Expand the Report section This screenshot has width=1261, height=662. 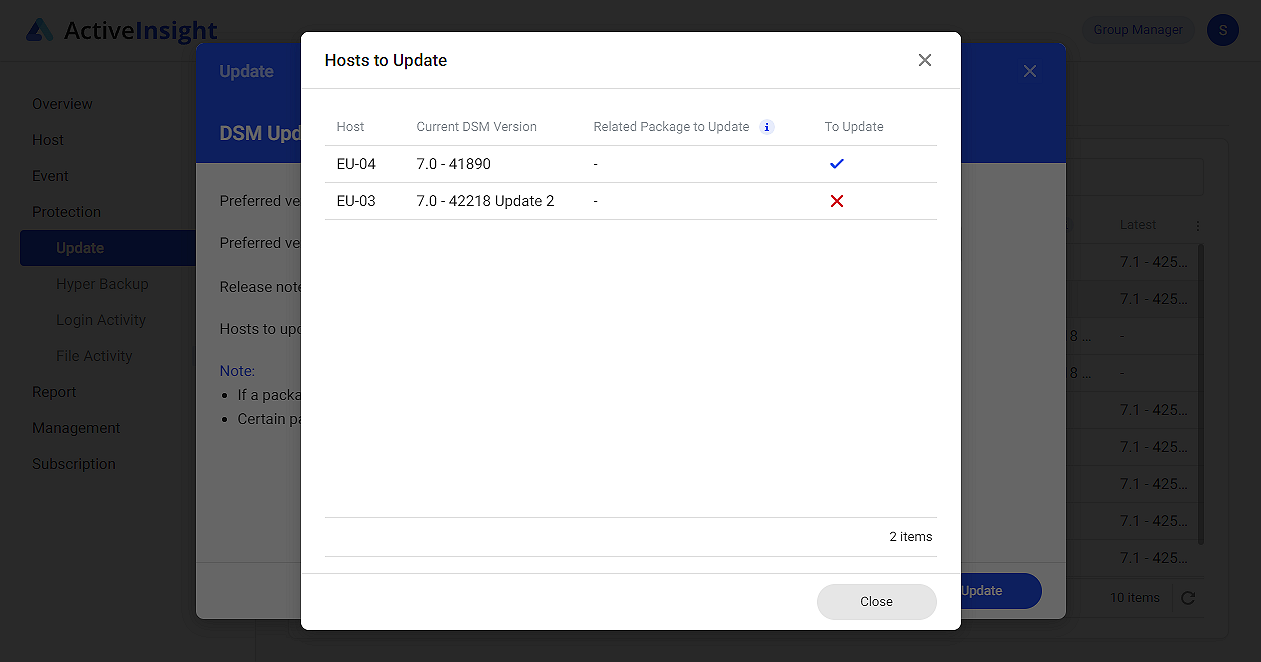coord(54,391)
